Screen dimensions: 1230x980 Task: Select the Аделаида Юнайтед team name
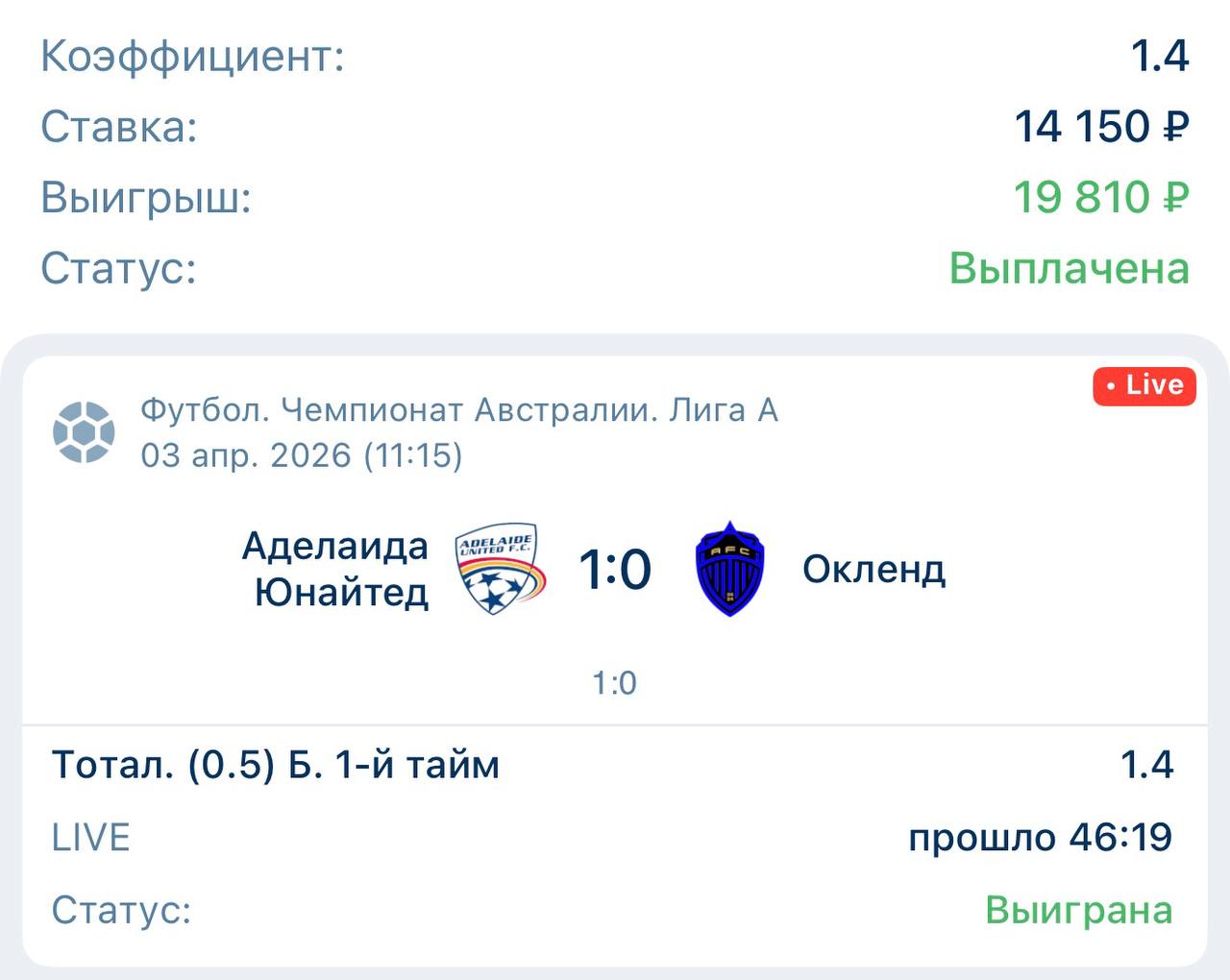coord(336,569)
